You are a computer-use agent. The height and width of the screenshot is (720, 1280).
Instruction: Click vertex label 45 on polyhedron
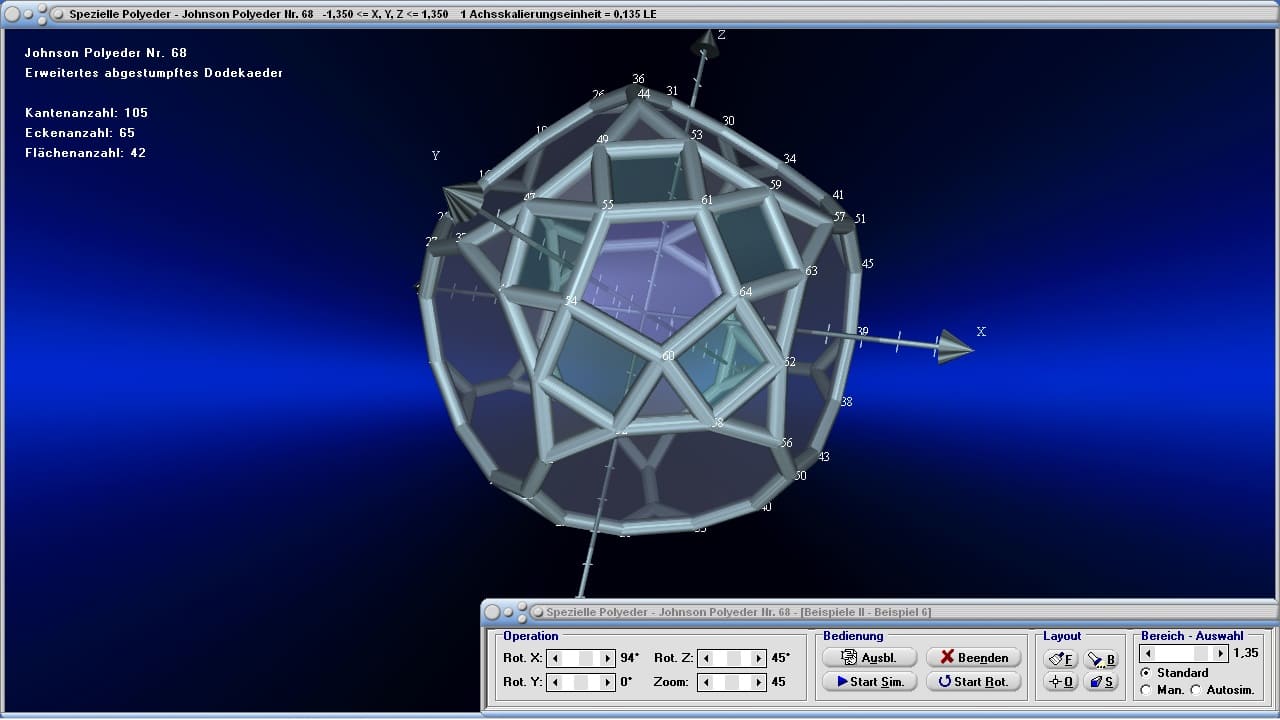[x=867, y=264]
